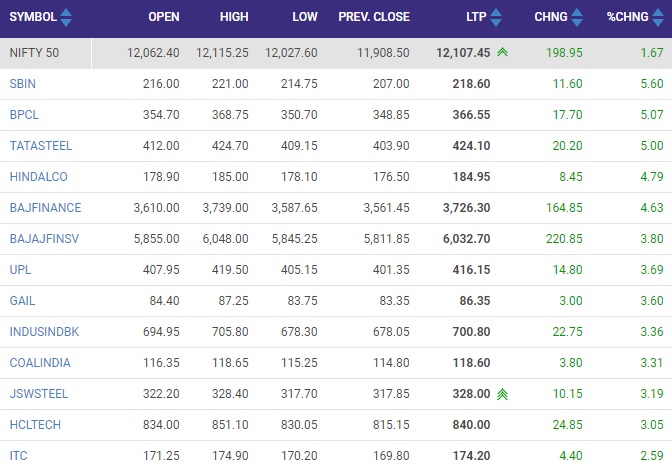Sort by CHNG using its arrow icon
672x466 pixels.
pyautogui.click(x=577, y=17)
